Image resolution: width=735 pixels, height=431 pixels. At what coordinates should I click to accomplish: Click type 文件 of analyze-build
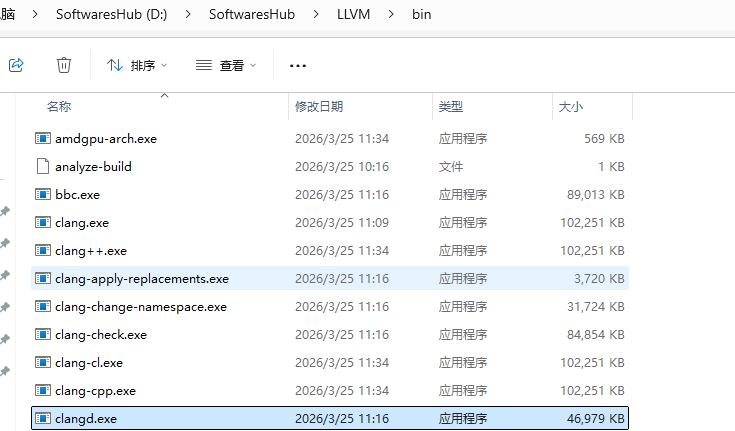coord(451,166)
